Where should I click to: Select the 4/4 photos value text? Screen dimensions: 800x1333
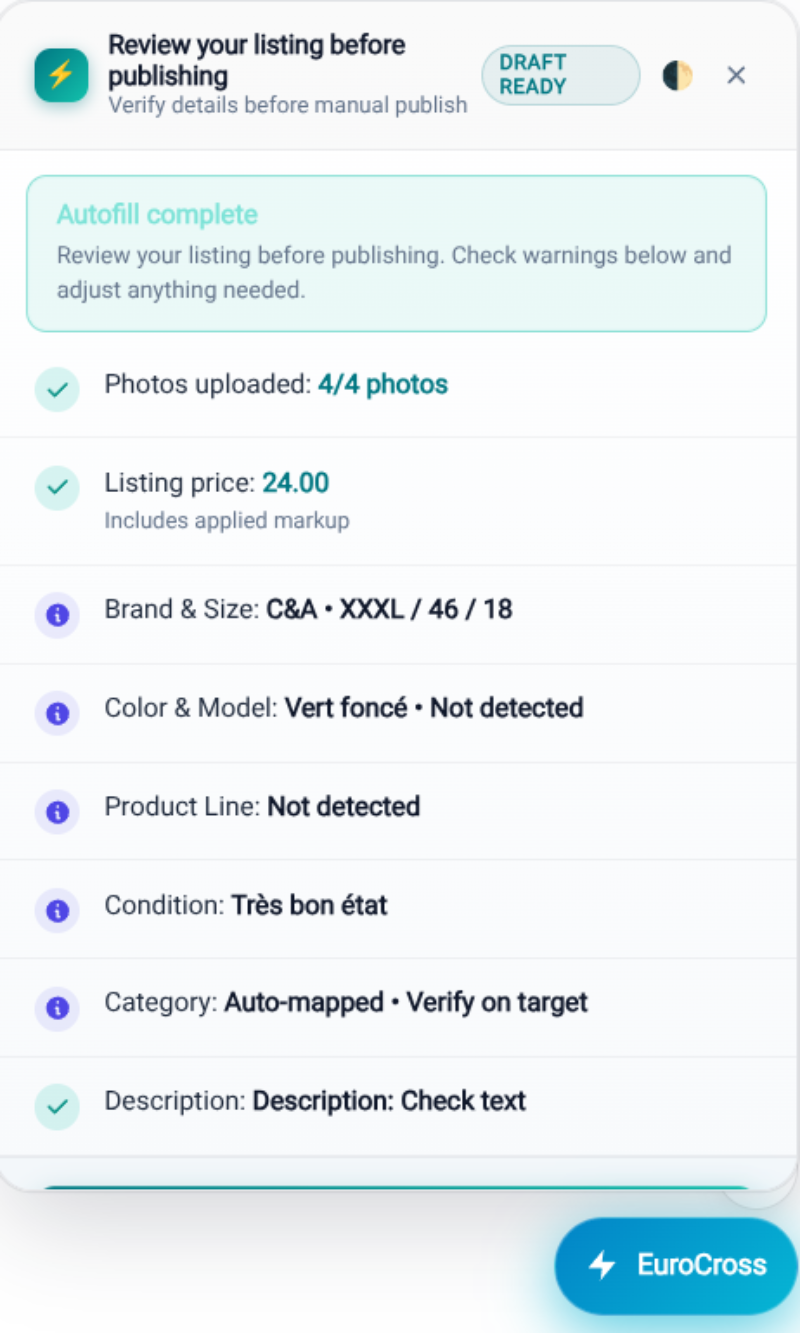tap(383, 384)
